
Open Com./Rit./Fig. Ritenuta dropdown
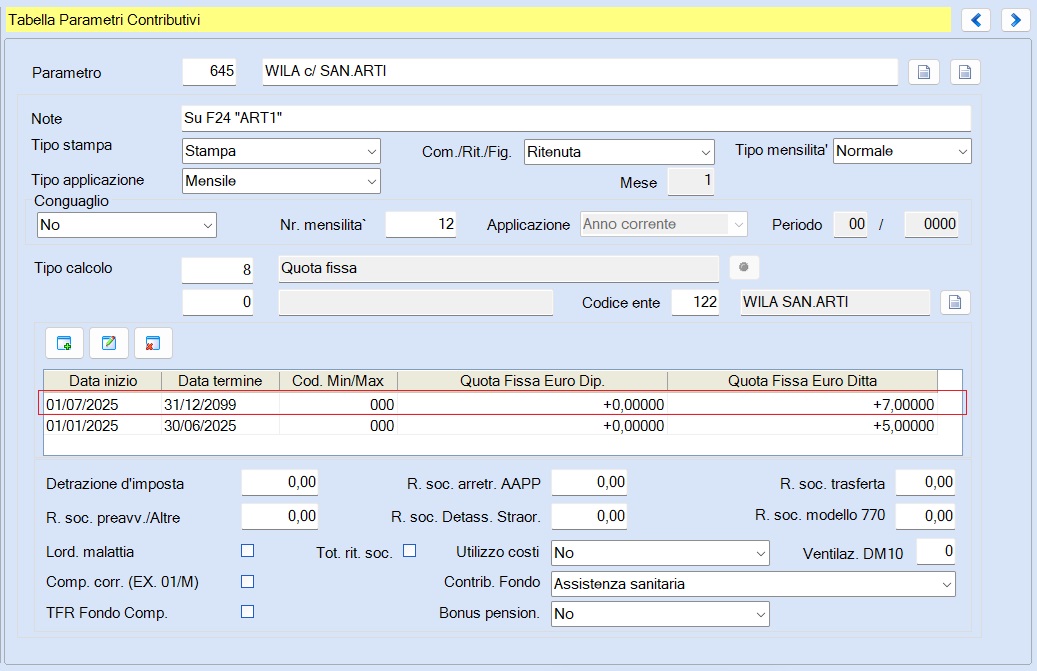coord(619,151)
